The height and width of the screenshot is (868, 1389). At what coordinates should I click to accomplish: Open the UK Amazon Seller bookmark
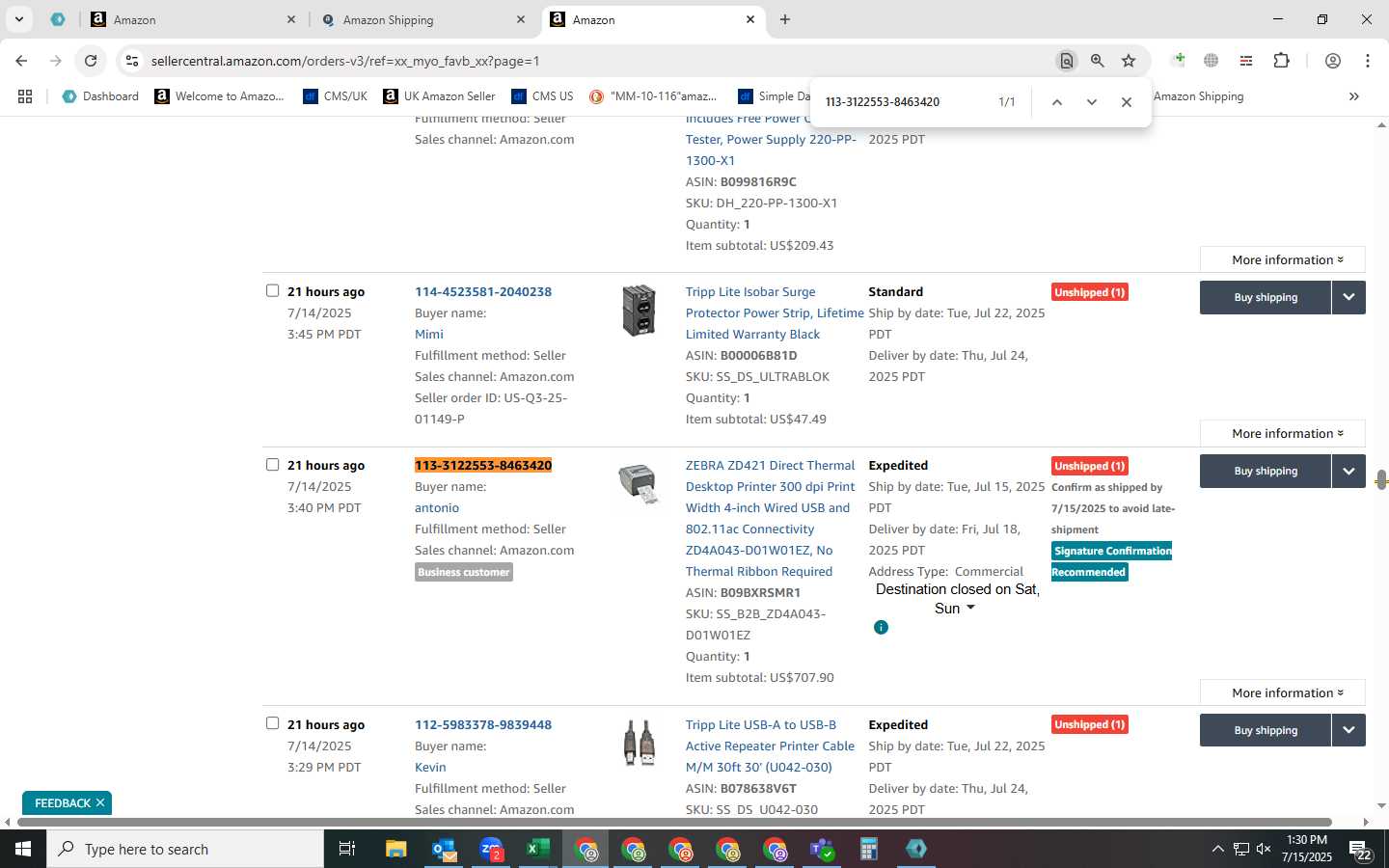point(439,96)
